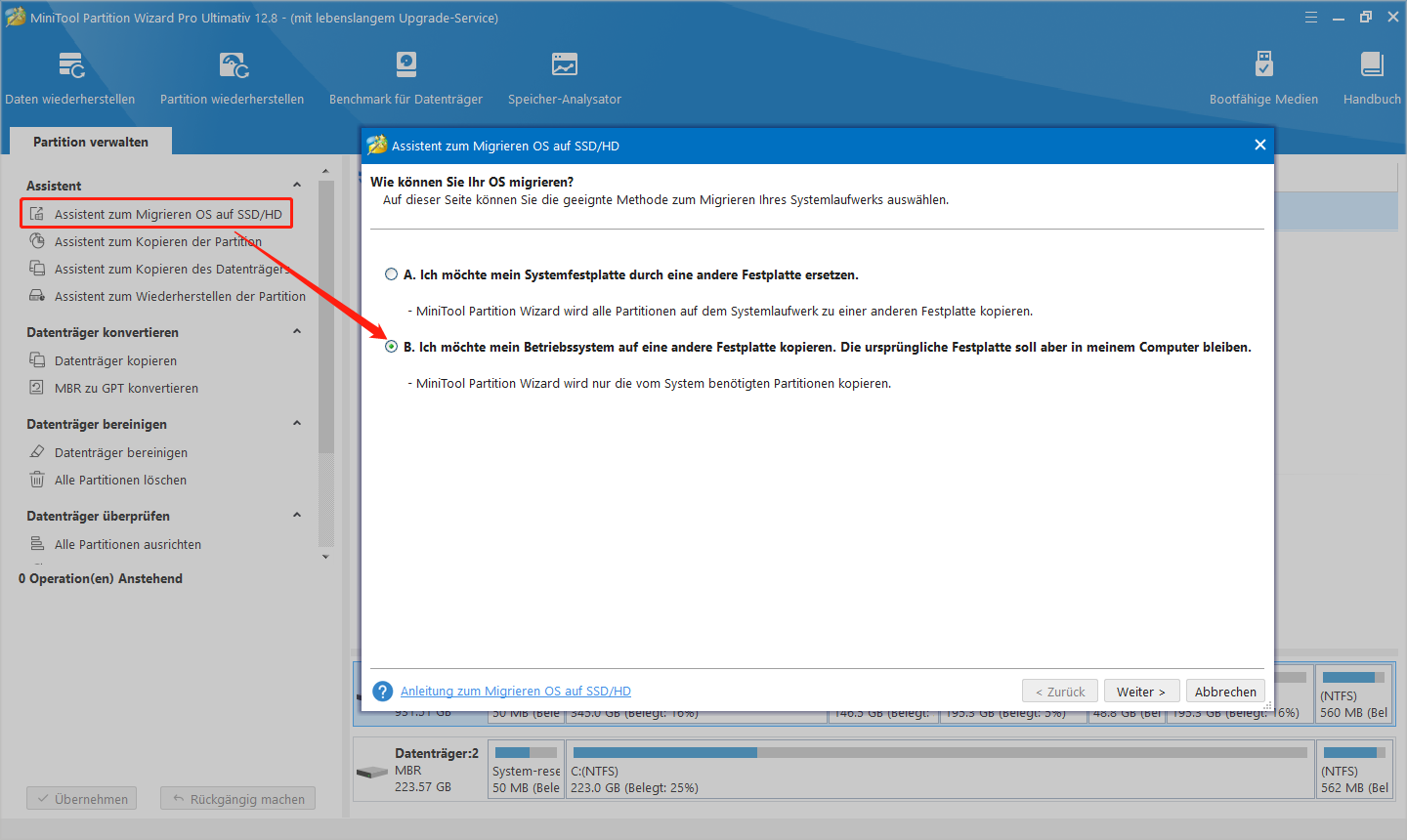Select System-rese 50 MB partition on Datenträger:2

[526, 770]
